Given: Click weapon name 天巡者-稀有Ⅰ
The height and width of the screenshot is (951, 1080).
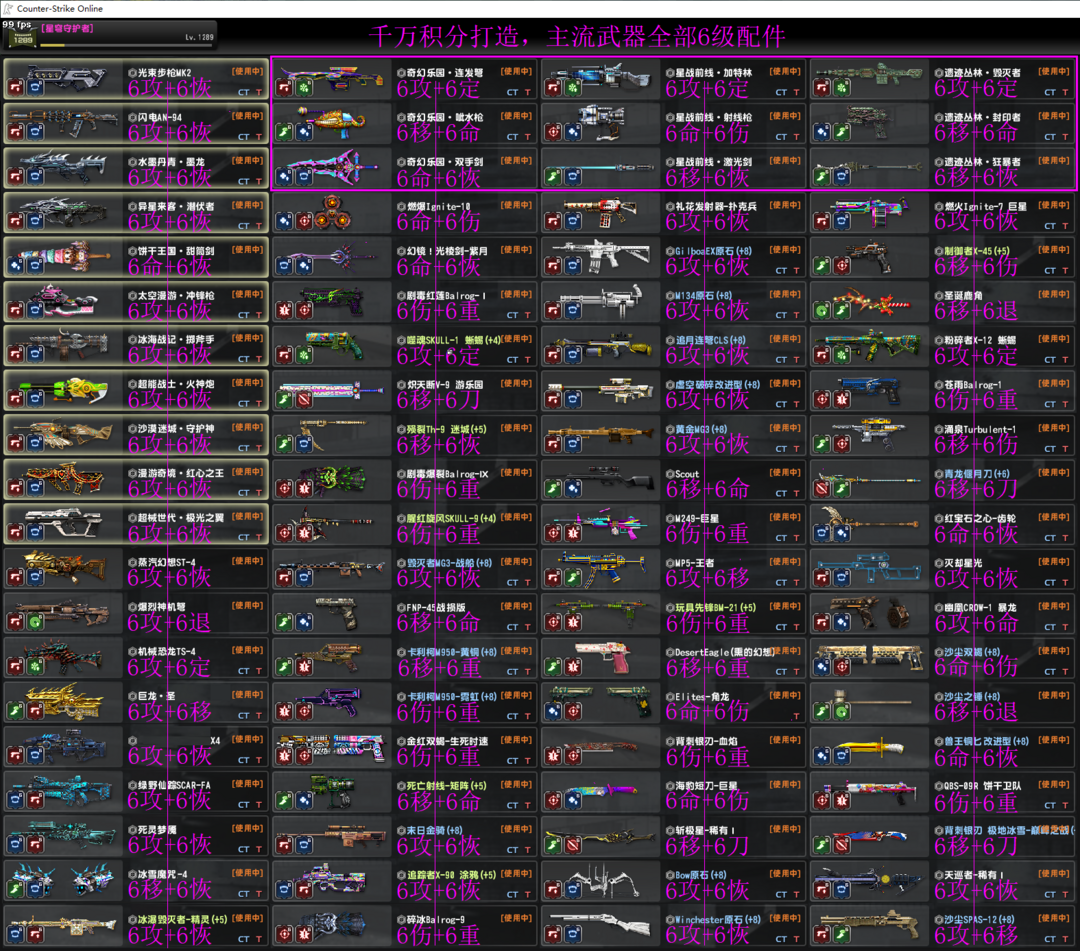Looking at the screenshot, I should coord(974,875).
